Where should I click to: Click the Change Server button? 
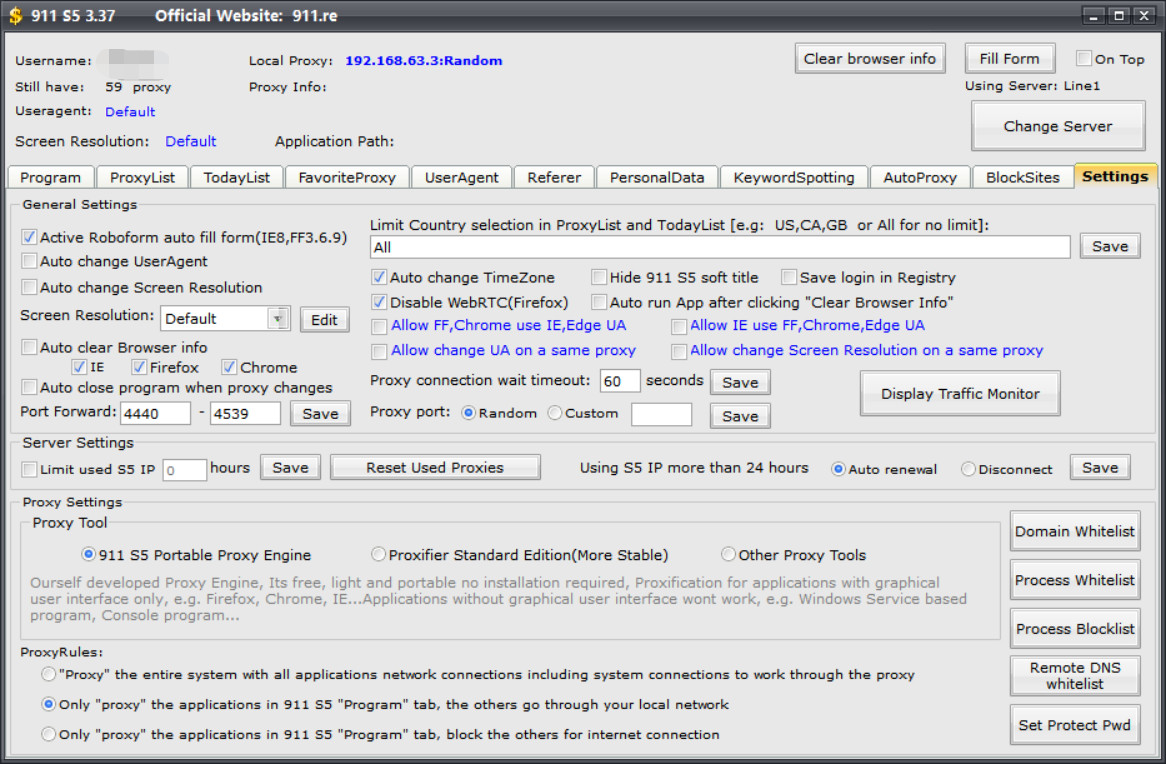(1058, 126)
